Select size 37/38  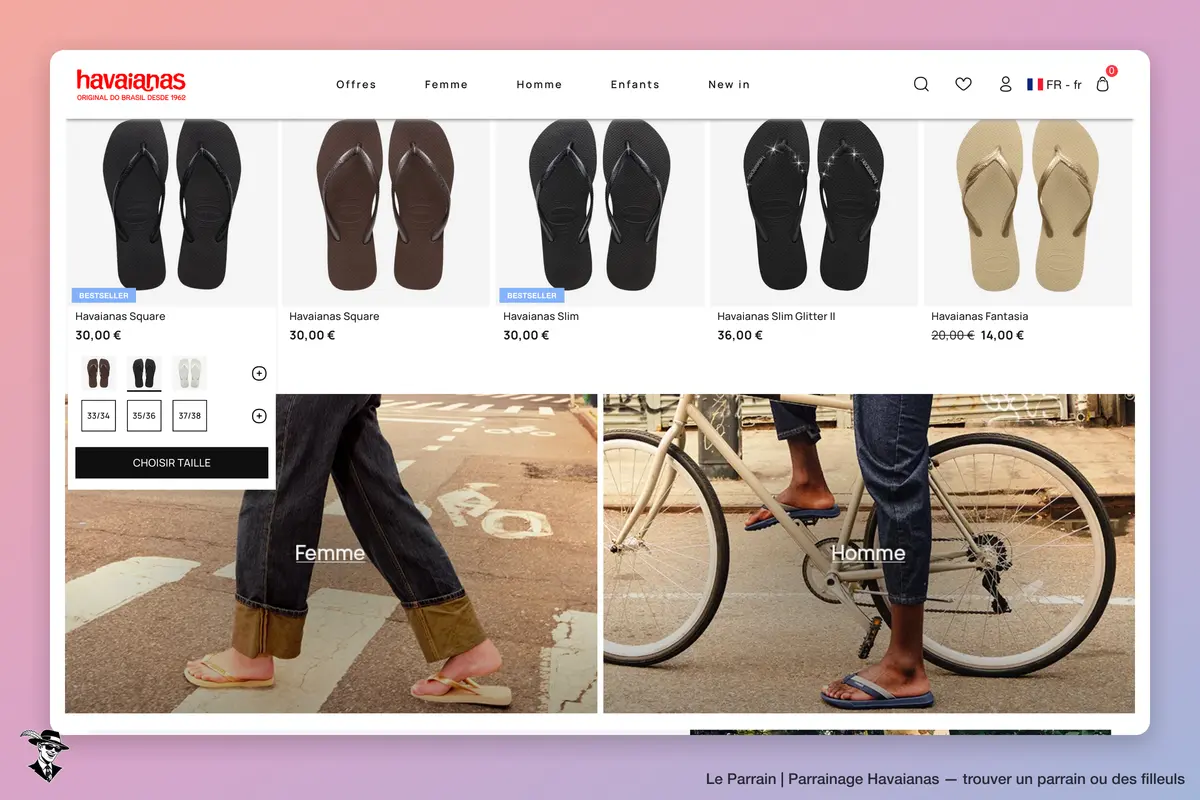pos(190,416)
